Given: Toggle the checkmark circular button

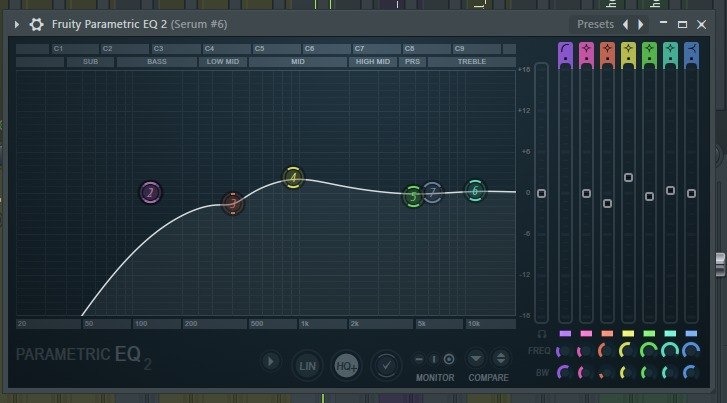Looking at the screenshot, I should click(386, 366).
